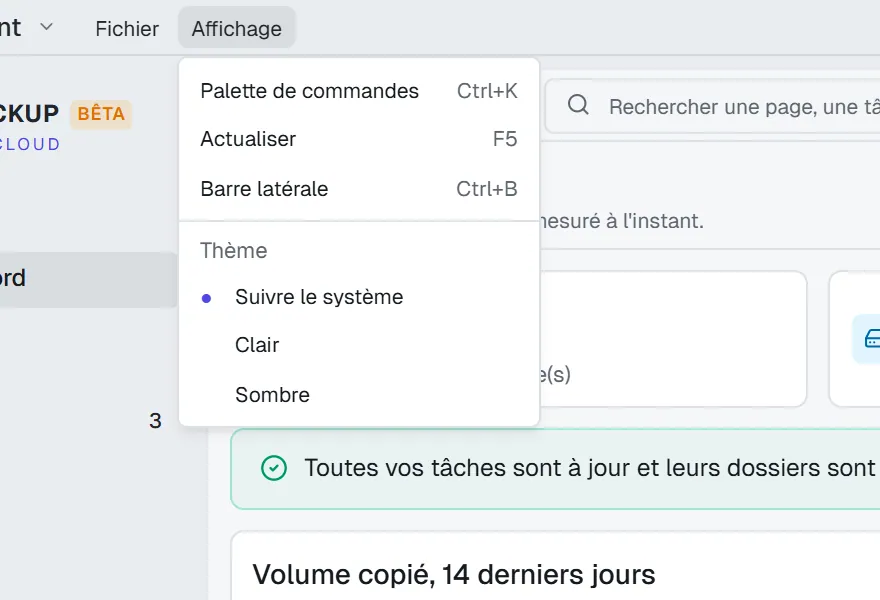Focus the Rechercher une page field
This screenshot has height=600, width=880.
coord(713,106)
